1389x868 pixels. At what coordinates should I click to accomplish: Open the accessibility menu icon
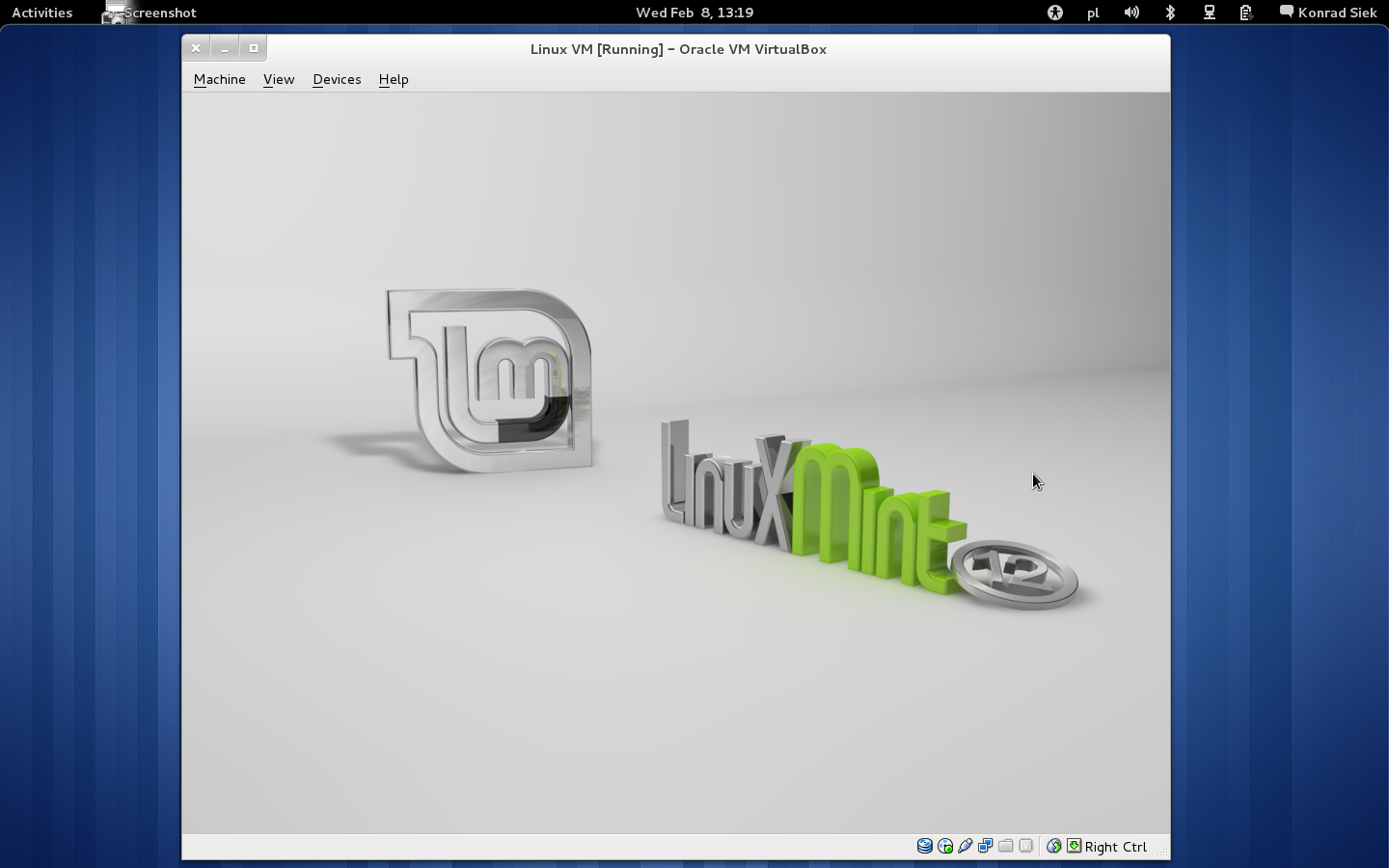[x=1054, y=13]
